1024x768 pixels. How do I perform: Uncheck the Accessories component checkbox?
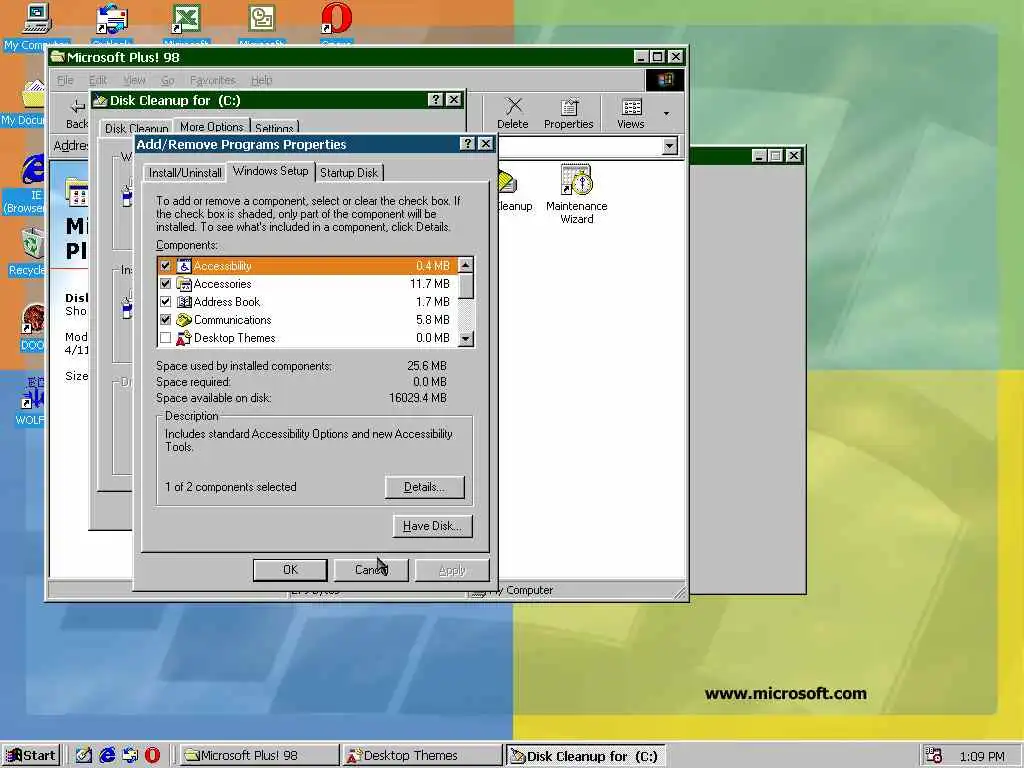pyautogui.click(x=165, y=284)
